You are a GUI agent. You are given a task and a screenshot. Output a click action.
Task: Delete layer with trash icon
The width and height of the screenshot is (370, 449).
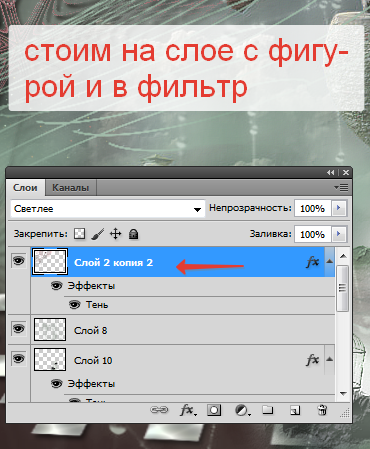coord(322,410)
